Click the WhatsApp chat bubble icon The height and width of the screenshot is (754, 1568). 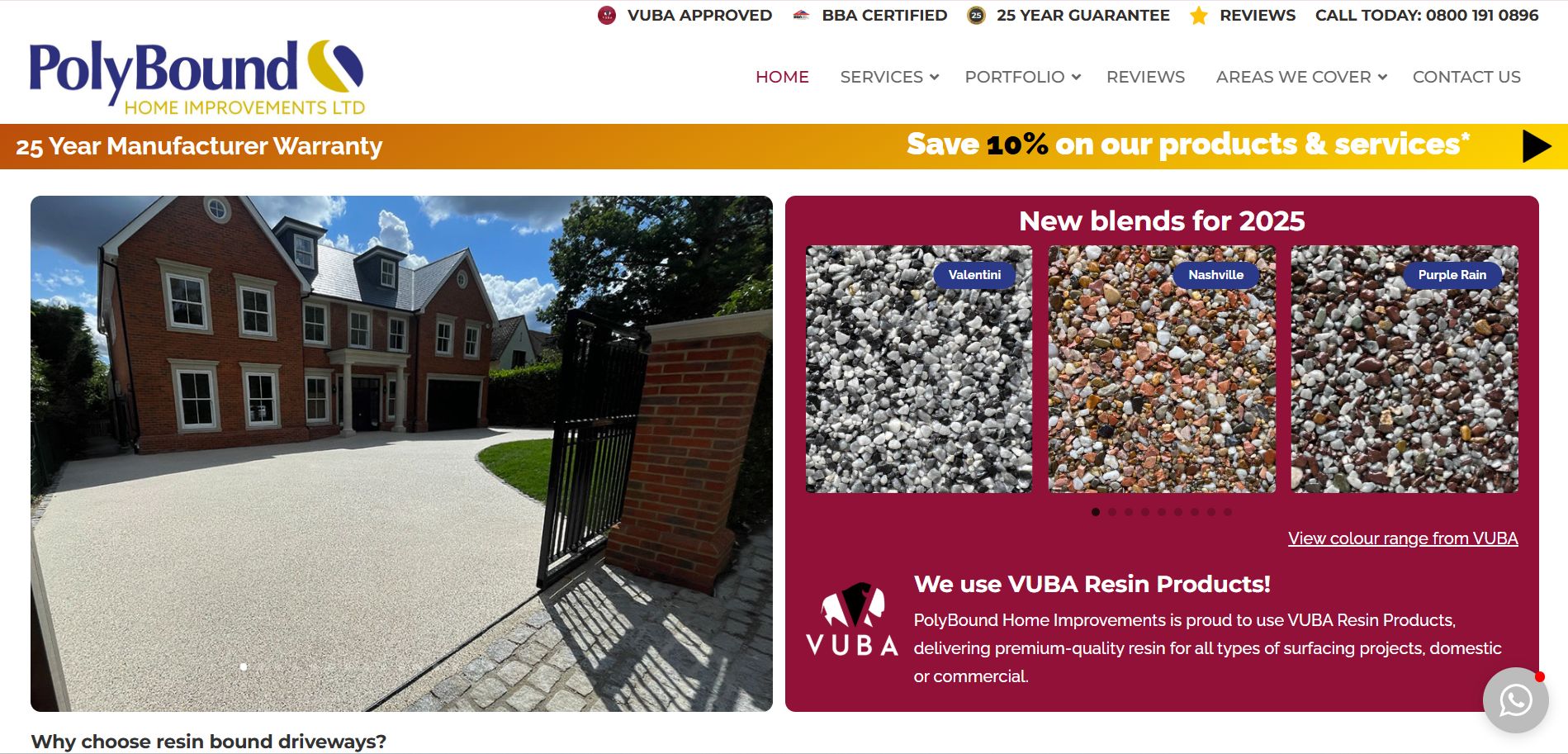1515,700
